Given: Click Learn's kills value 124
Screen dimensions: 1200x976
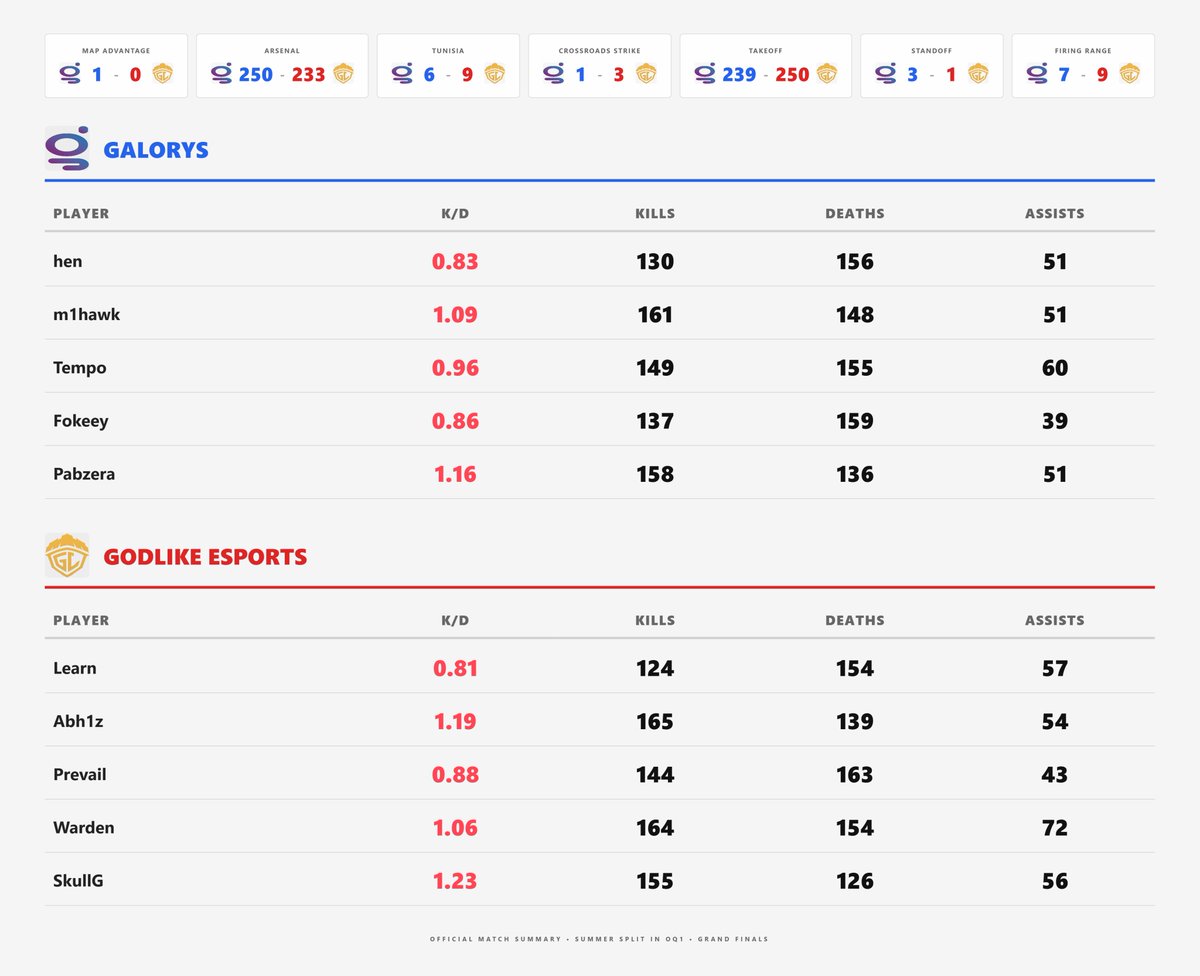Looking at the screenshot, I should point(655,668).
